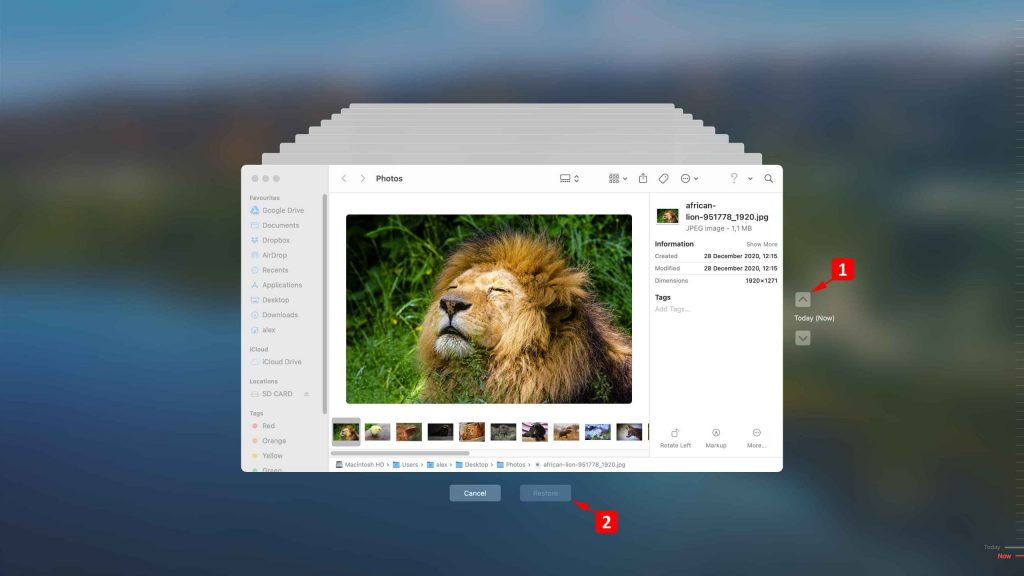Viewport: 1024px width, 576px height.
Task: Select the Red tag in the sidebar
Action: click(x=263, y=426)
